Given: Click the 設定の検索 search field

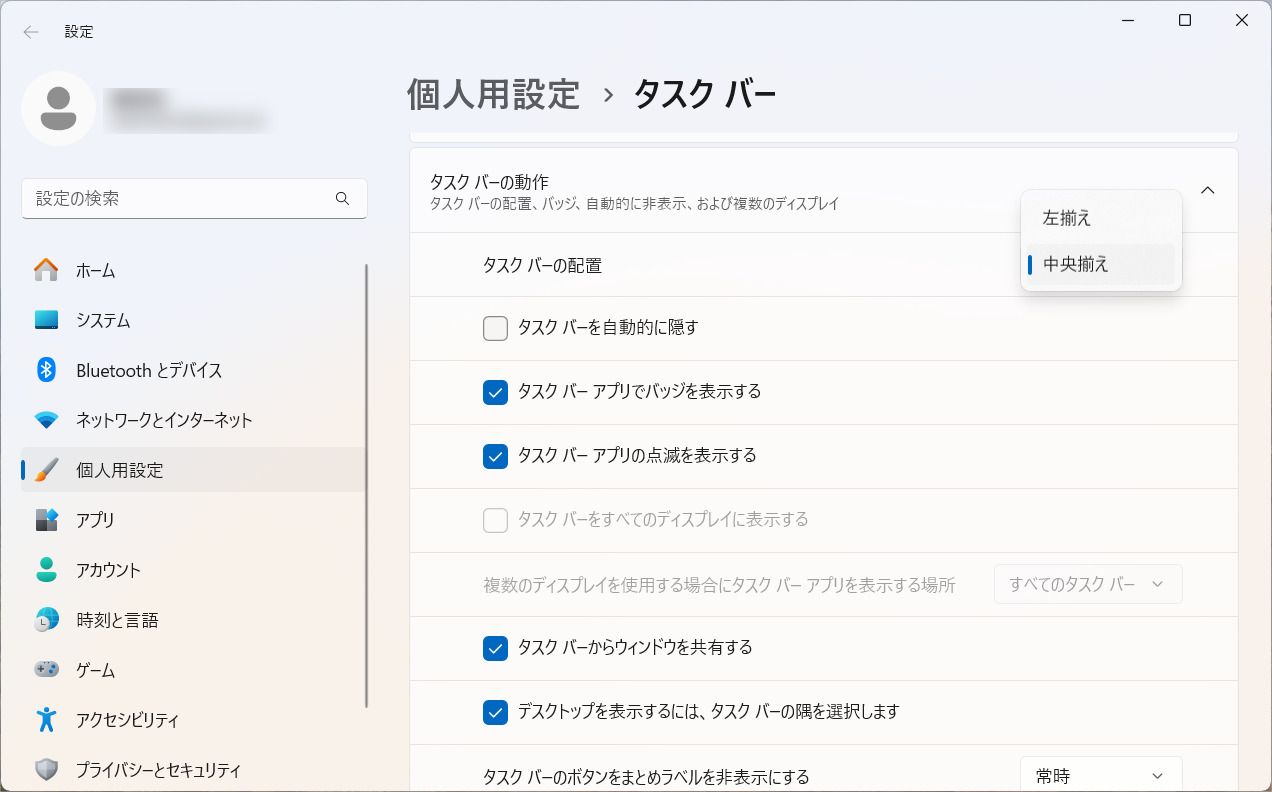Looking at the screenshot, I should pos(194,199).
